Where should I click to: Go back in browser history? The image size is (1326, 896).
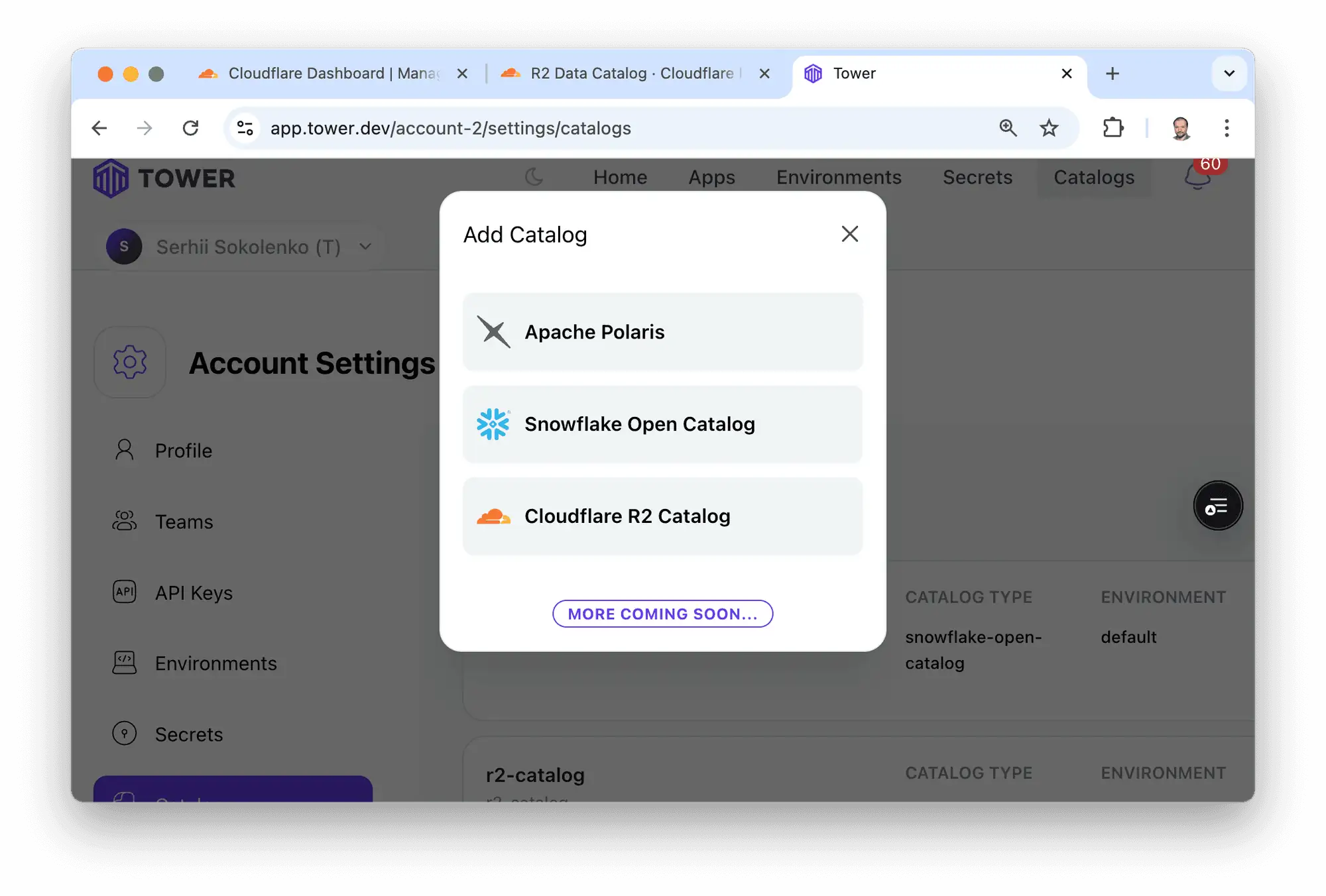99,128
